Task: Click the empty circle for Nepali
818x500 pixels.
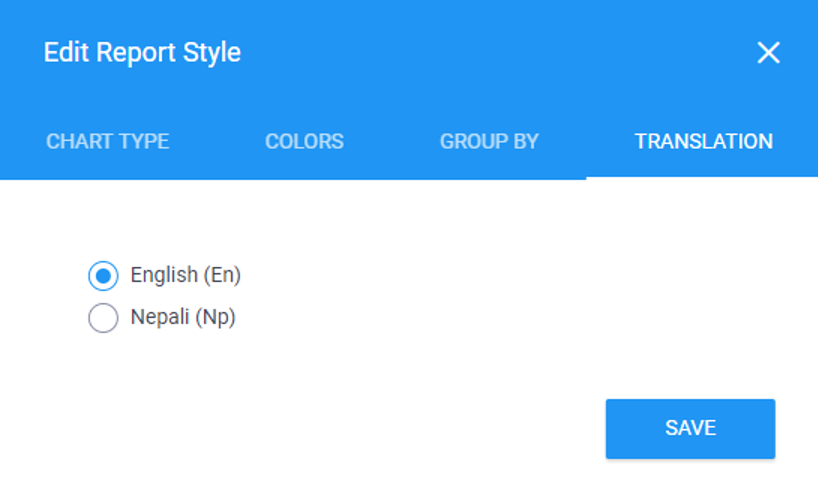Action: (x=103, y=319)
